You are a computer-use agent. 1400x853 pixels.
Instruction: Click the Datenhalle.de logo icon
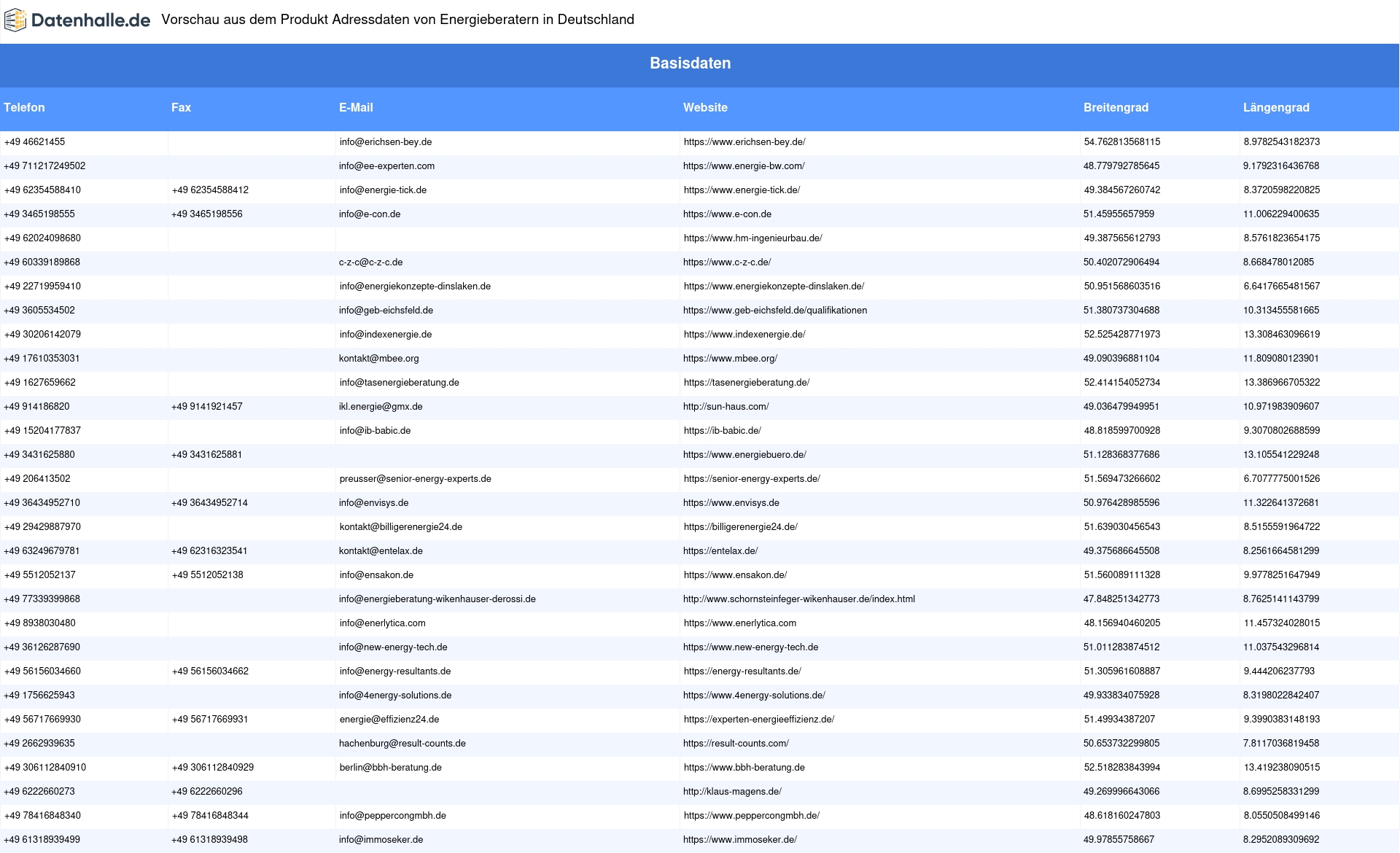click(x=15, y=20)
